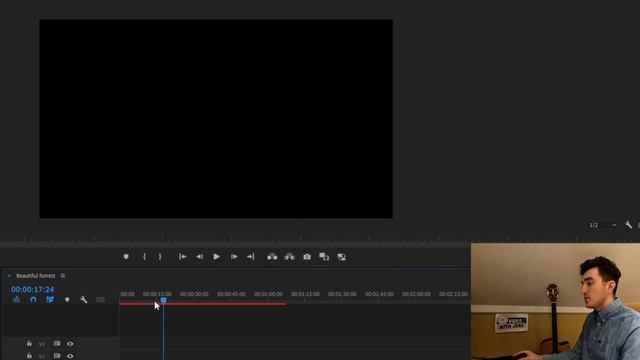The width and height of the screenshot is (640, 360).
Task: Toggle lock on the topmost visible video track
Action: coord(29,344)
